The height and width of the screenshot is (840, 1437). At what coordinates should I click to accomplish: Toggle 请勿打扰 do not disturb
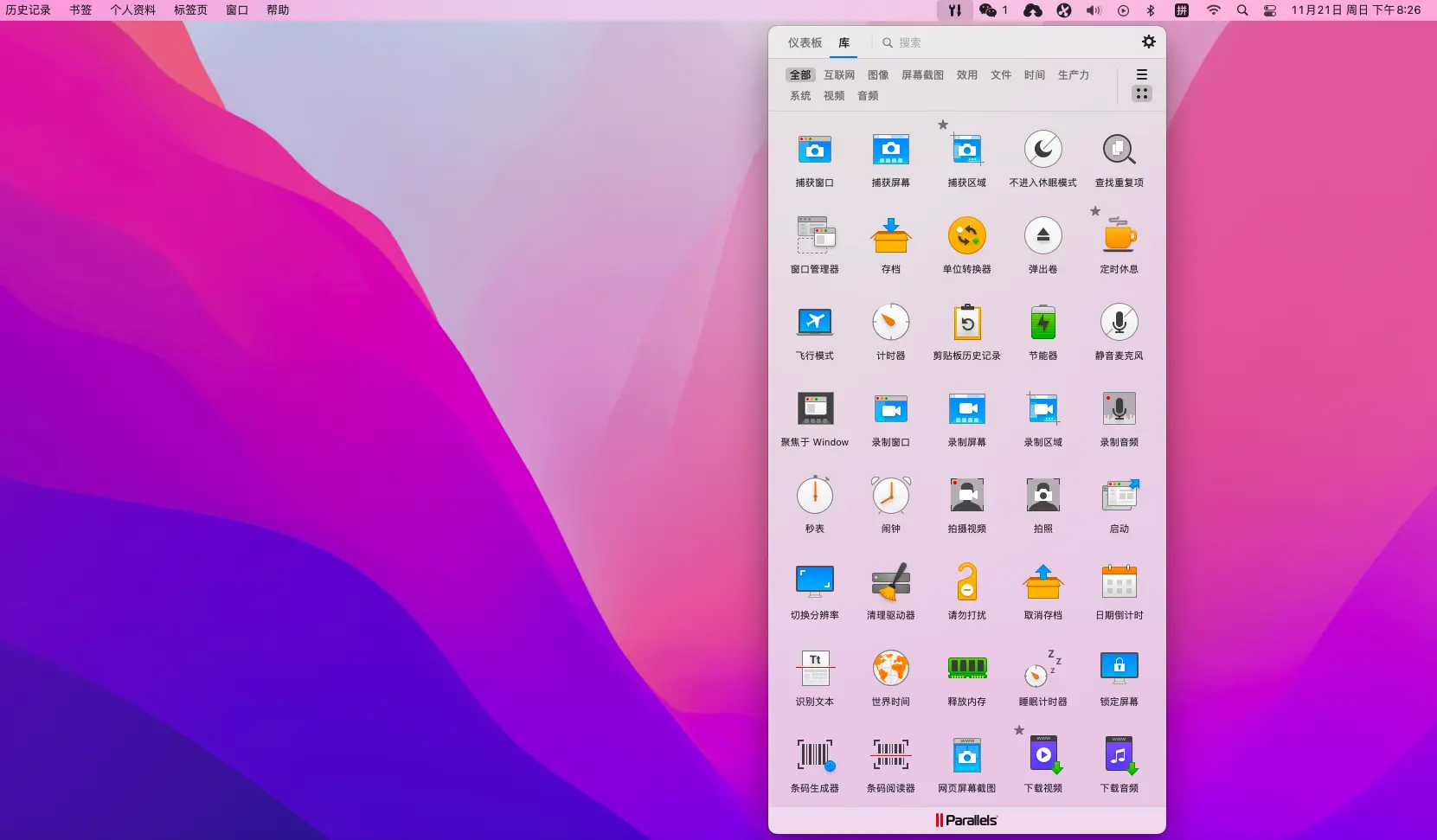point(966,583)
